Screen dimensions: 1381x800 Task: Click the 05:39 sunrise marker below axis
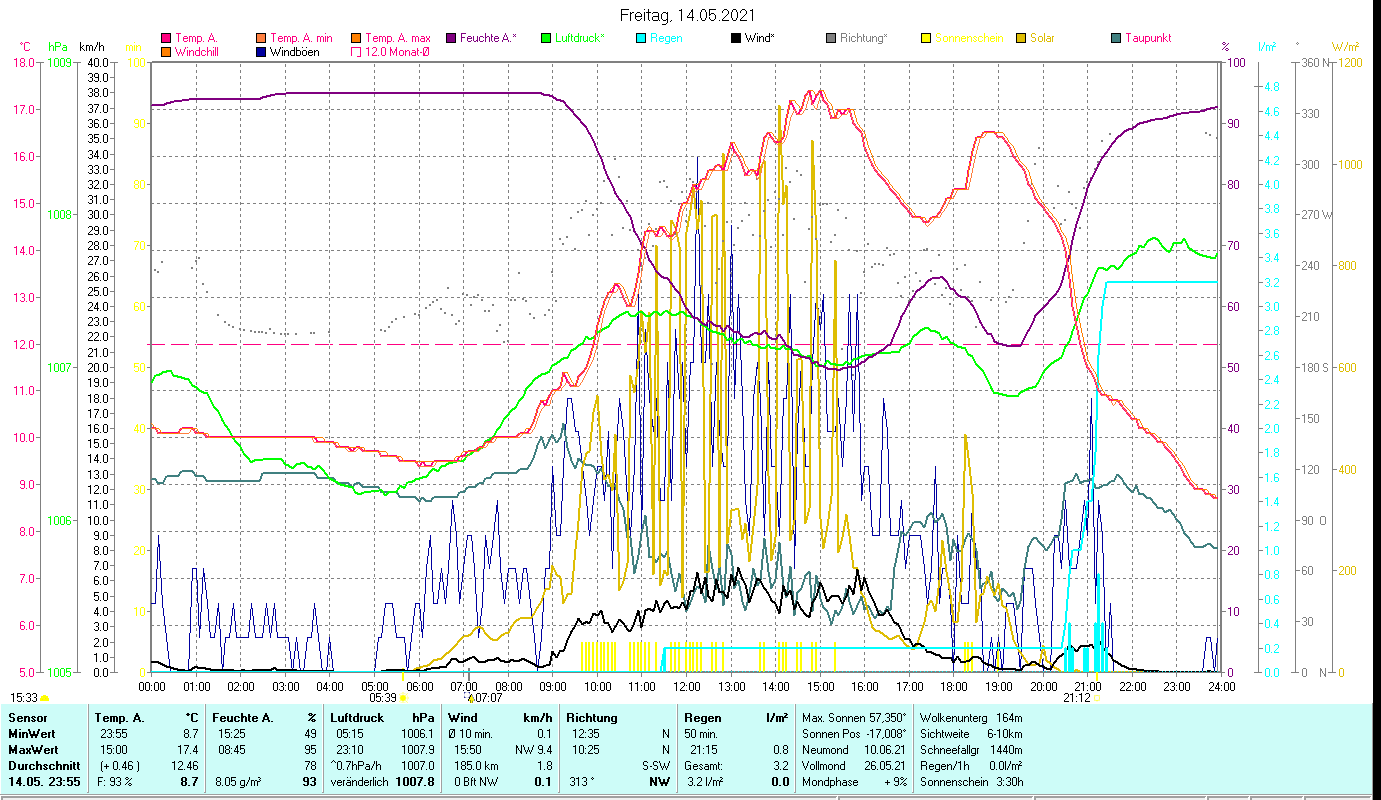pyautogui.click(x=383, y=698)
